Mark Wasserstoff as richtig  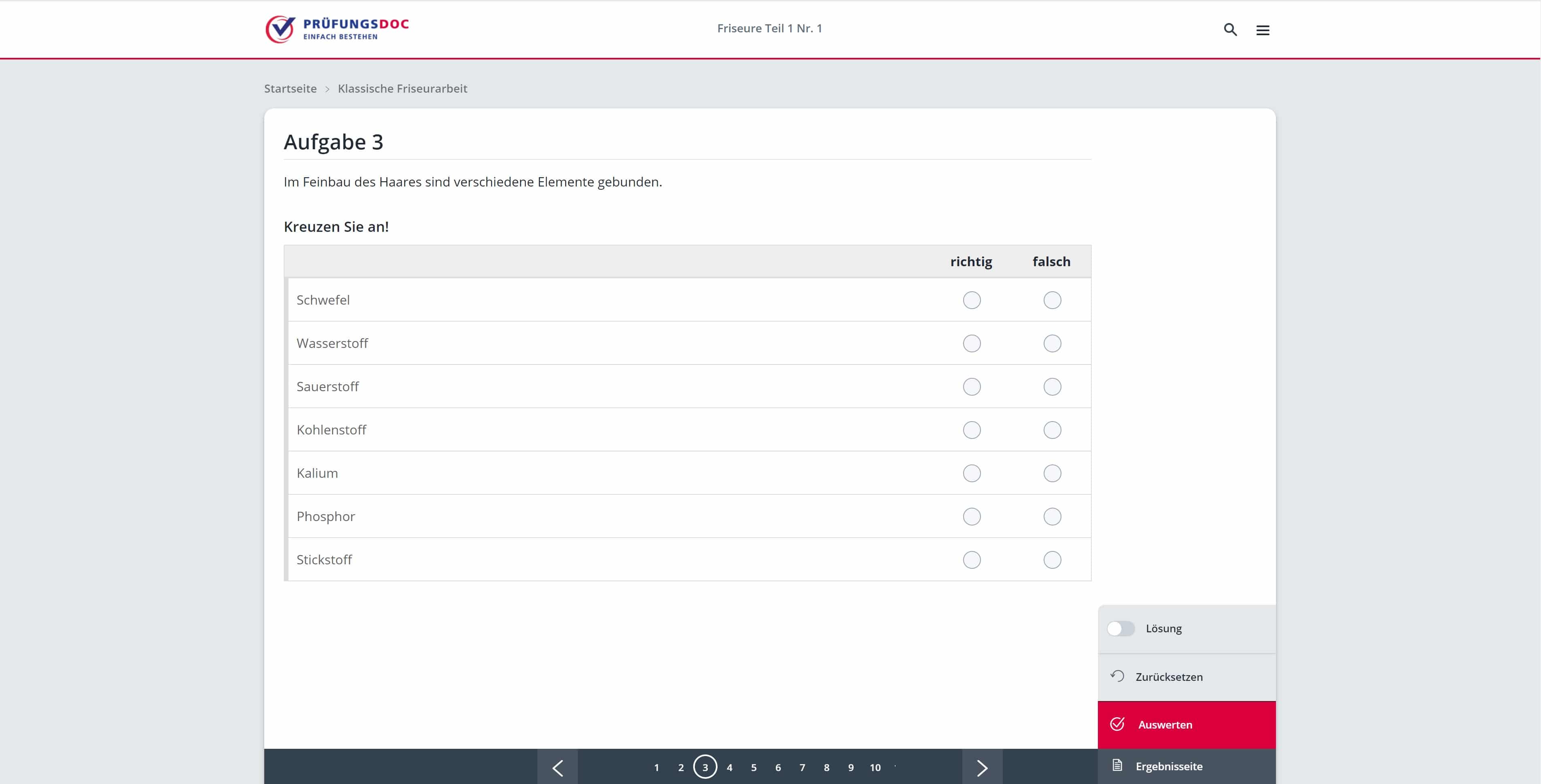[972, 343]
